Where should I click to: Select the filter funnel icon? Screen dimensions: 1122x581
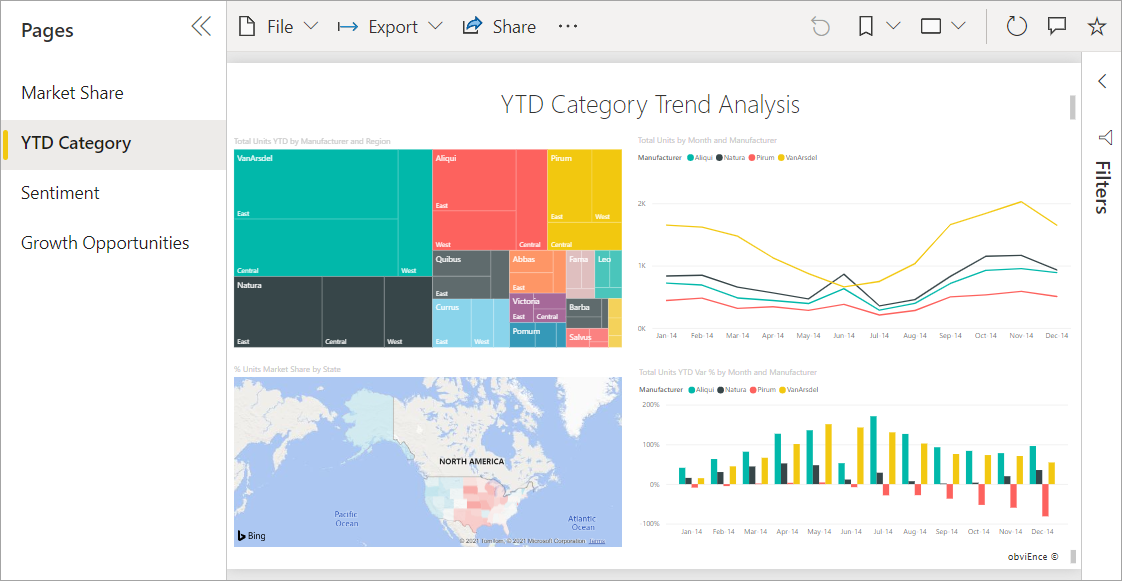[1104, 139]
